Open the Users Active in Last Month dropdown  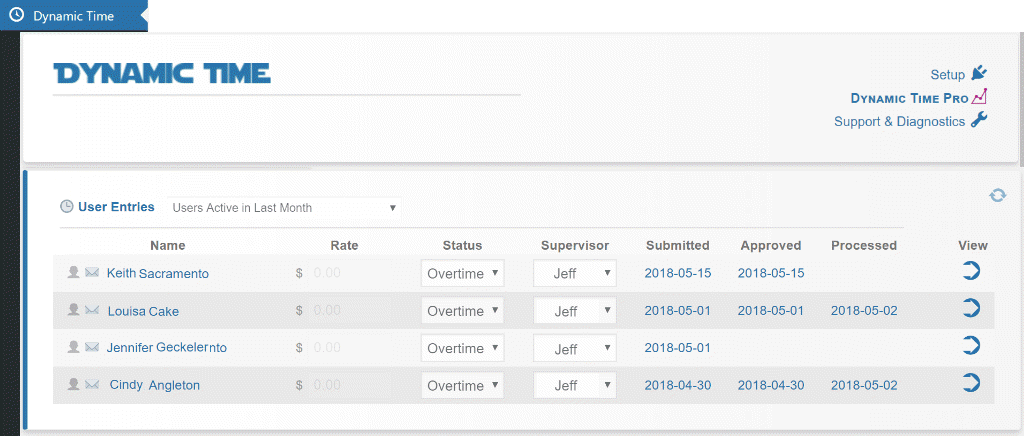tap(284, 208)
